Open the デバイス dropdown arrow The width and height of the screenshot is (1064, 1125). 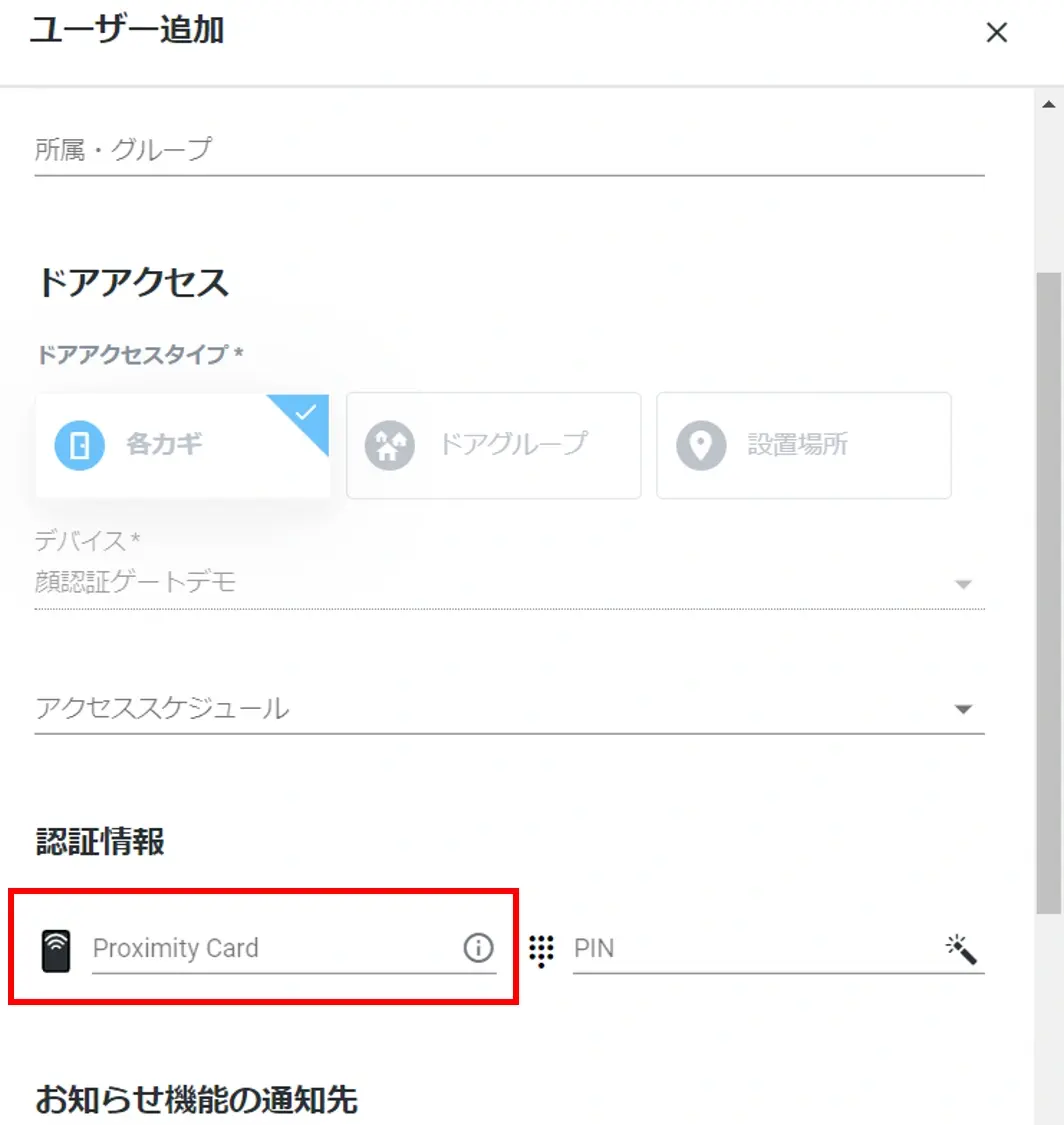[964, 584]
